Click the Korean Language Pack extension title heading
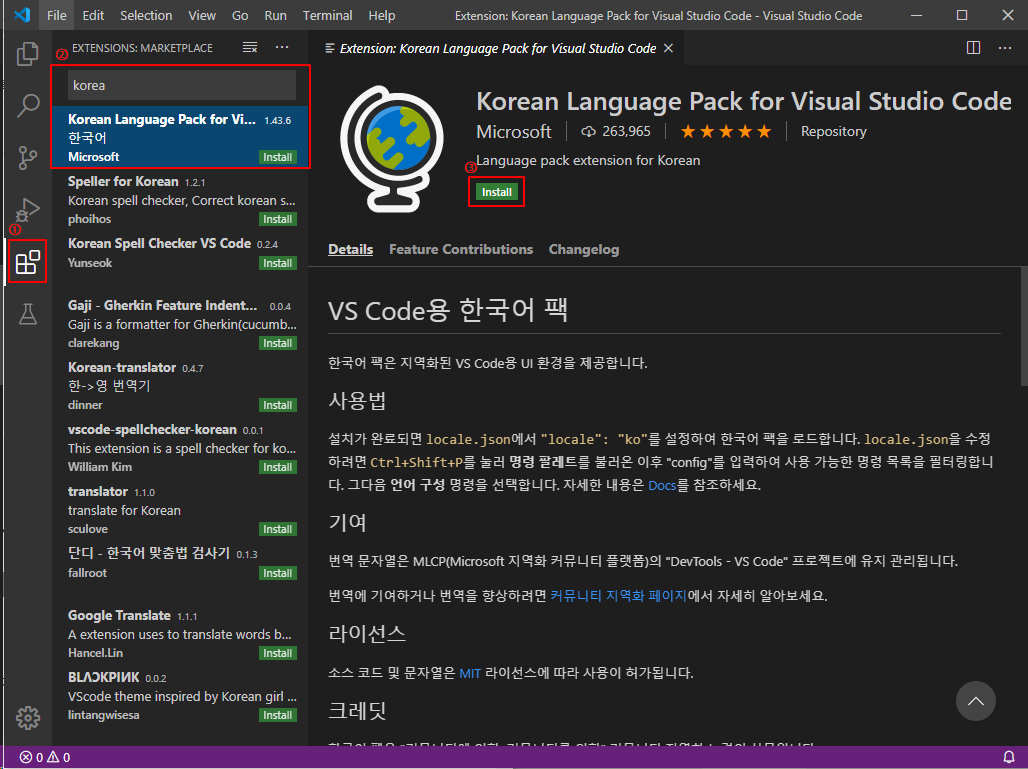Image resolution: width=1028 pixels, height=769 pixels. click(743, 102)
